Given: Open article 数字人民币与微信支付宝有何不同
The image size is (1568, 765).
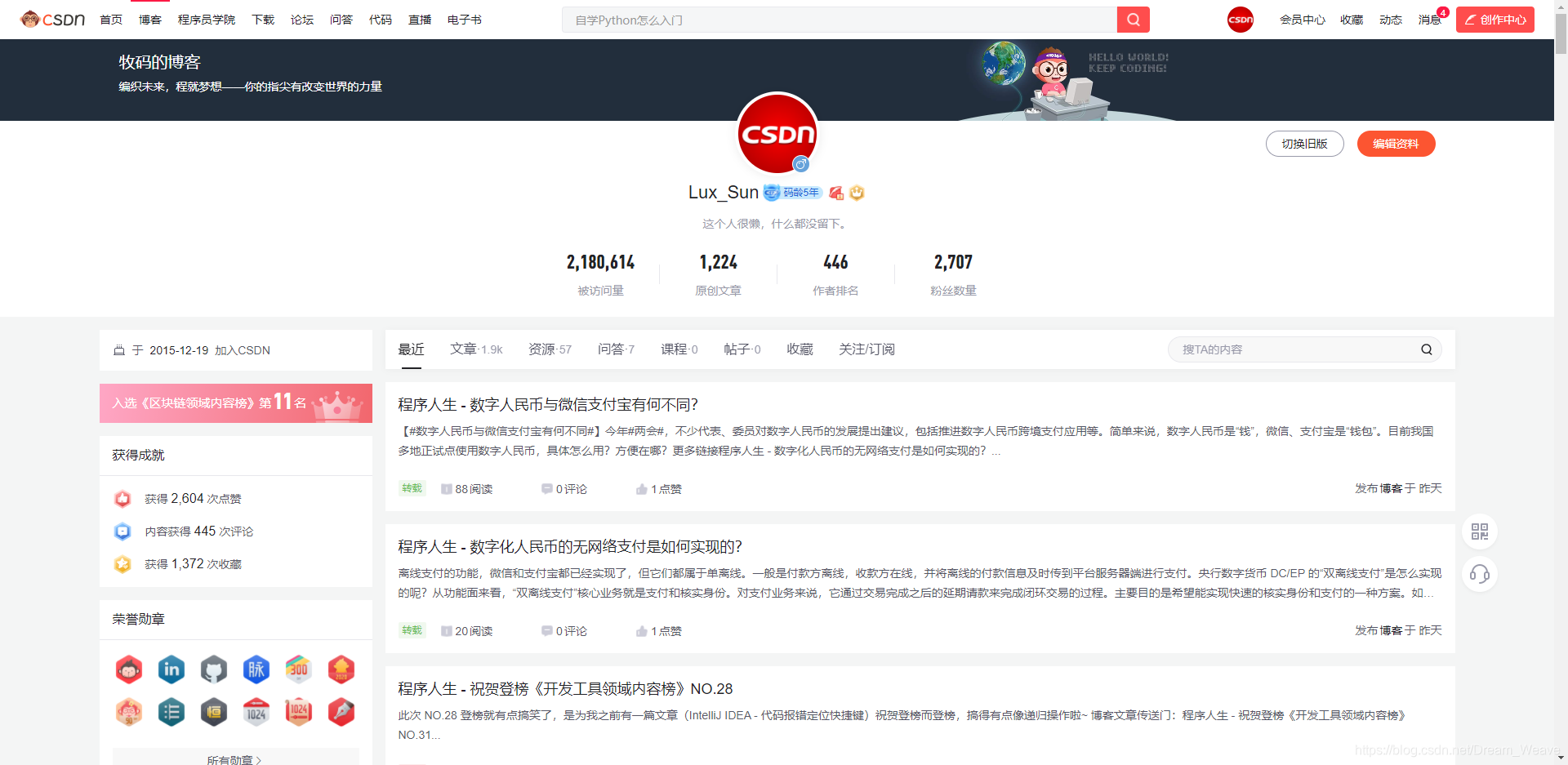Looking at the screenshot, I should pyautogui.click(x=548, y=405).
